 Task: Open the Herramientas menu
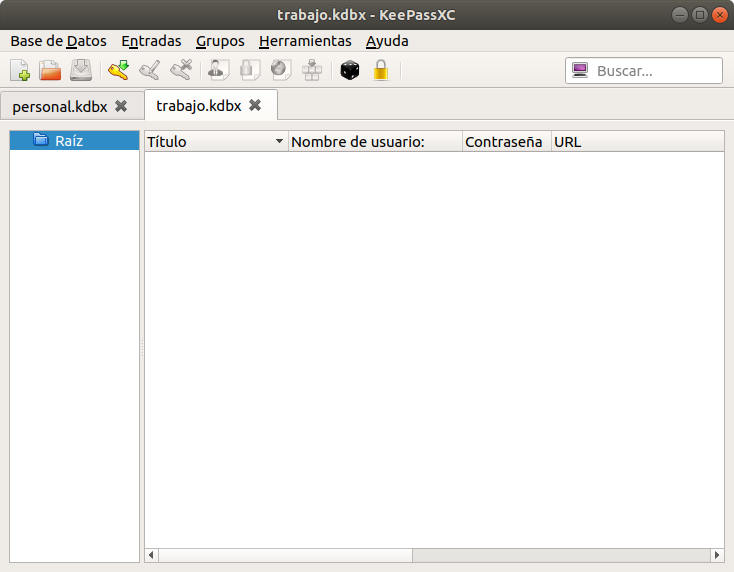coord(305,41)
